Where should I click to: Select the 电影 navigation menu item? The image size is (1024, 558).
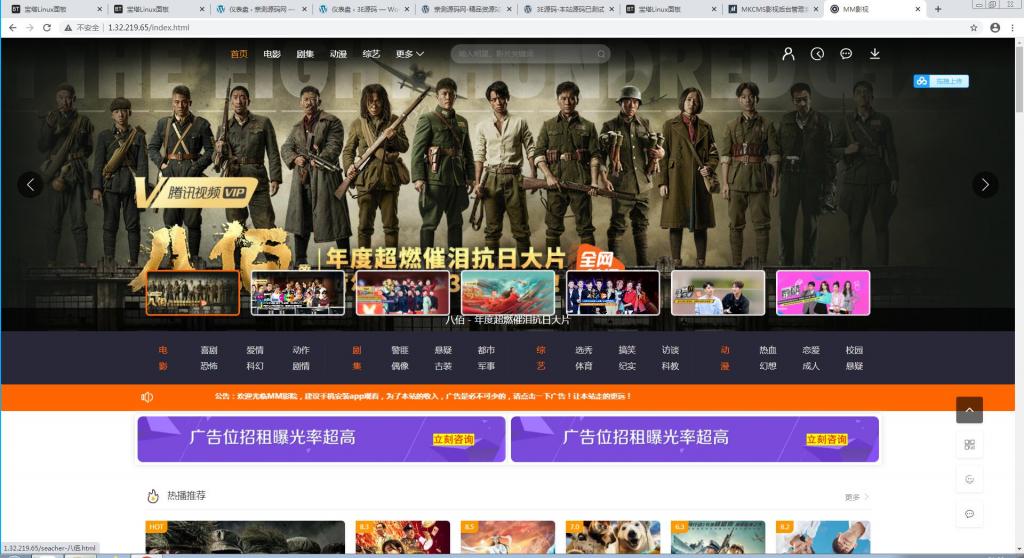pyautogui.click(x=272, y=54)
